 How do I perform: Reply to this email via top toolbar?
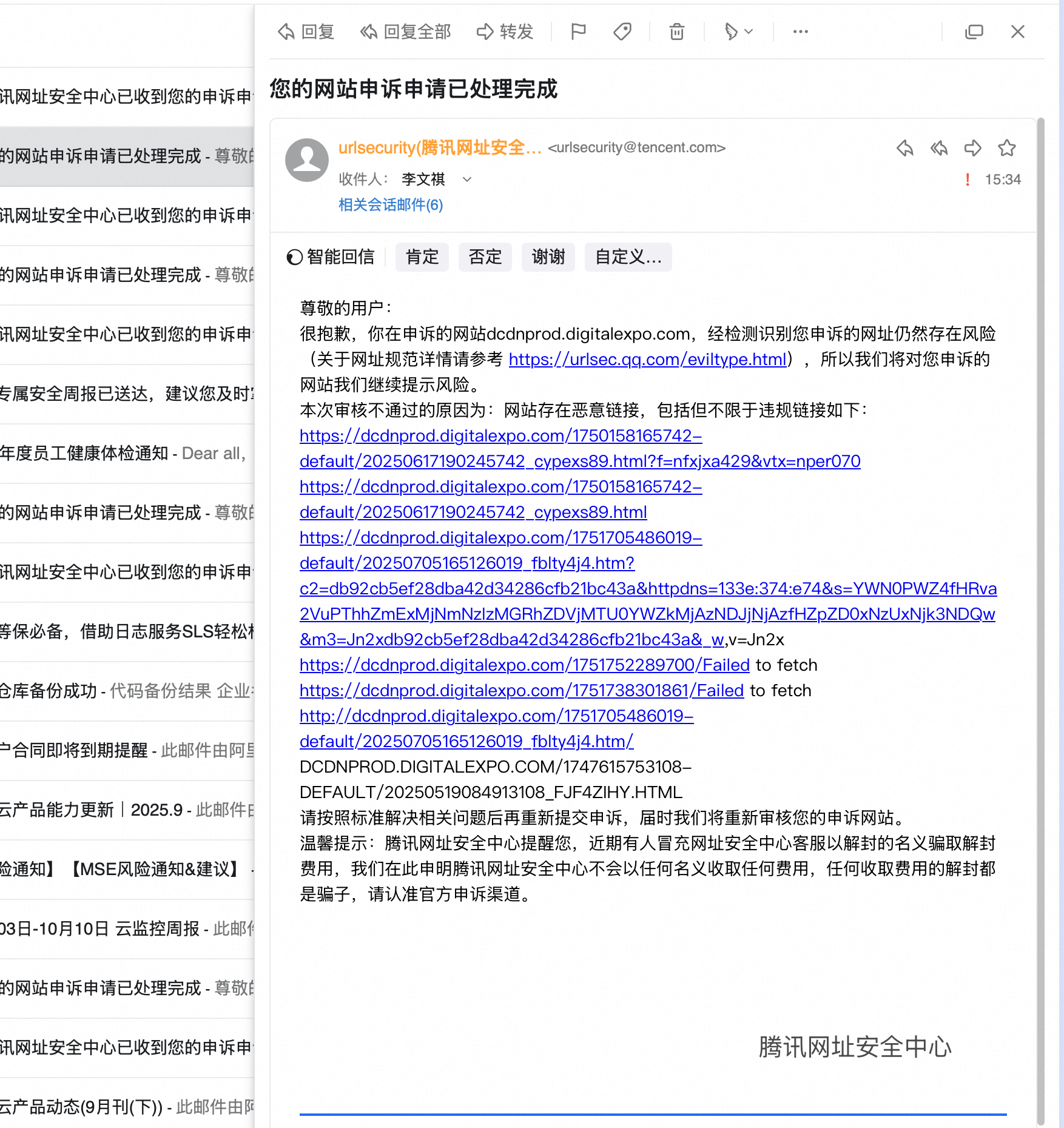coord(306,32)
